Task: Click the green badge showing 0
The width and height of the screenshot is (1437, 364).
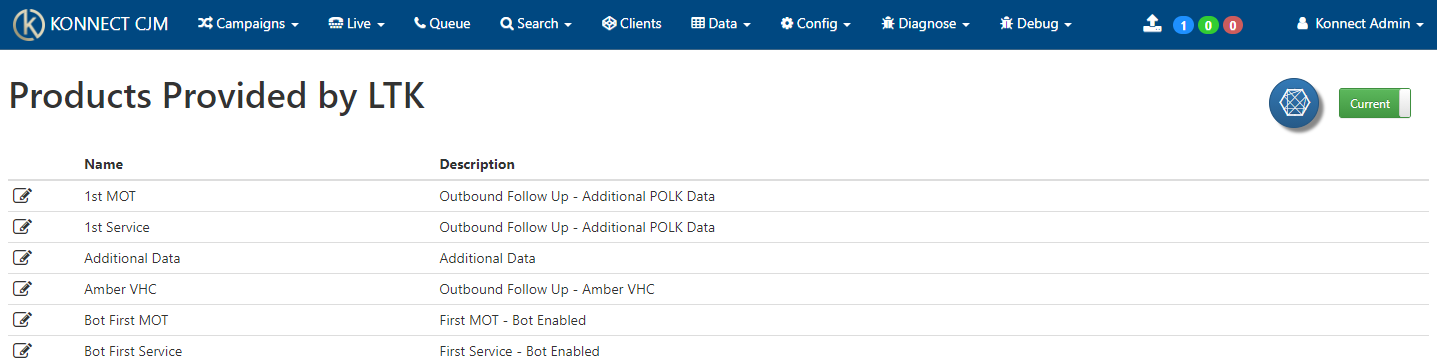Action: (x=1208, y=25)
